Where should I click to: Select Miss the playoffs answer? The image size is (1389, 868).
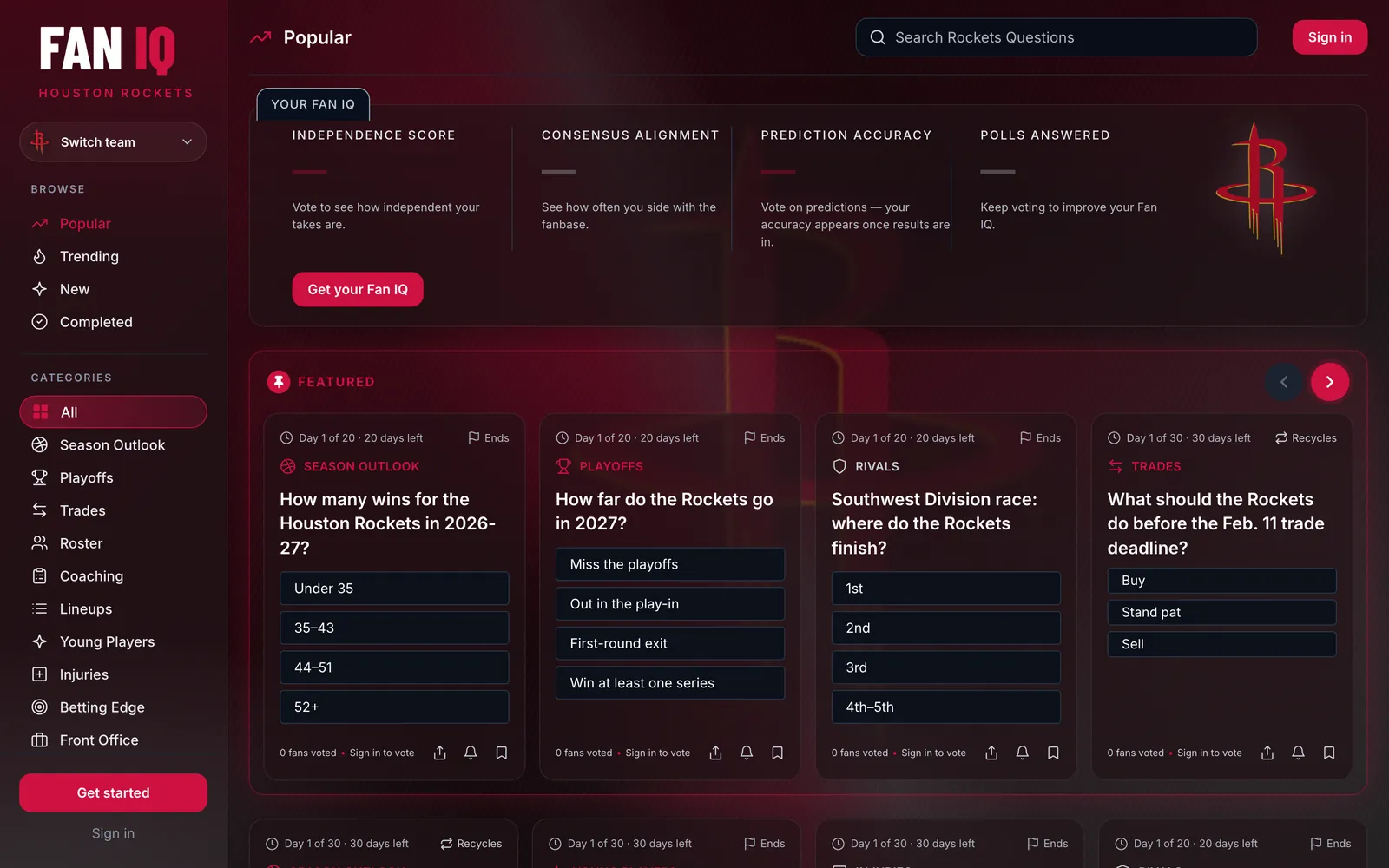(670, 564)
